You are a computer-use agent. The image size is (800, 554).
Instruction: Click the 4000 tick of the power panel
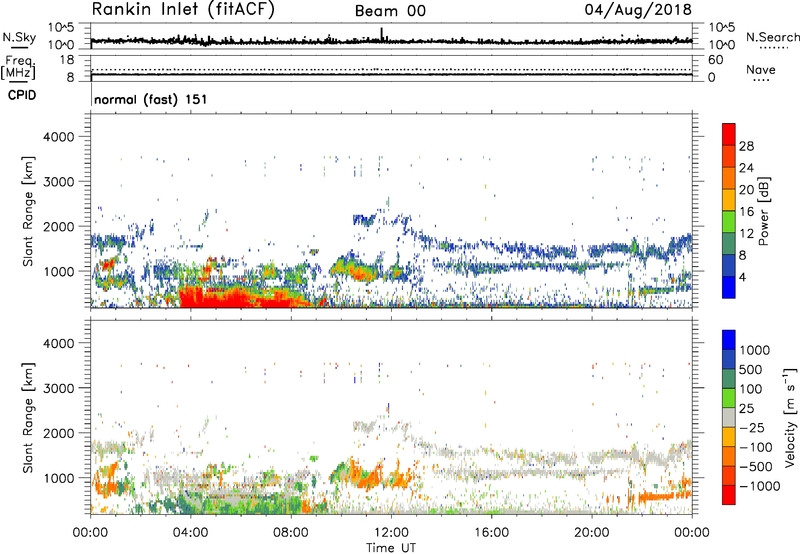(x=59, y=137)
